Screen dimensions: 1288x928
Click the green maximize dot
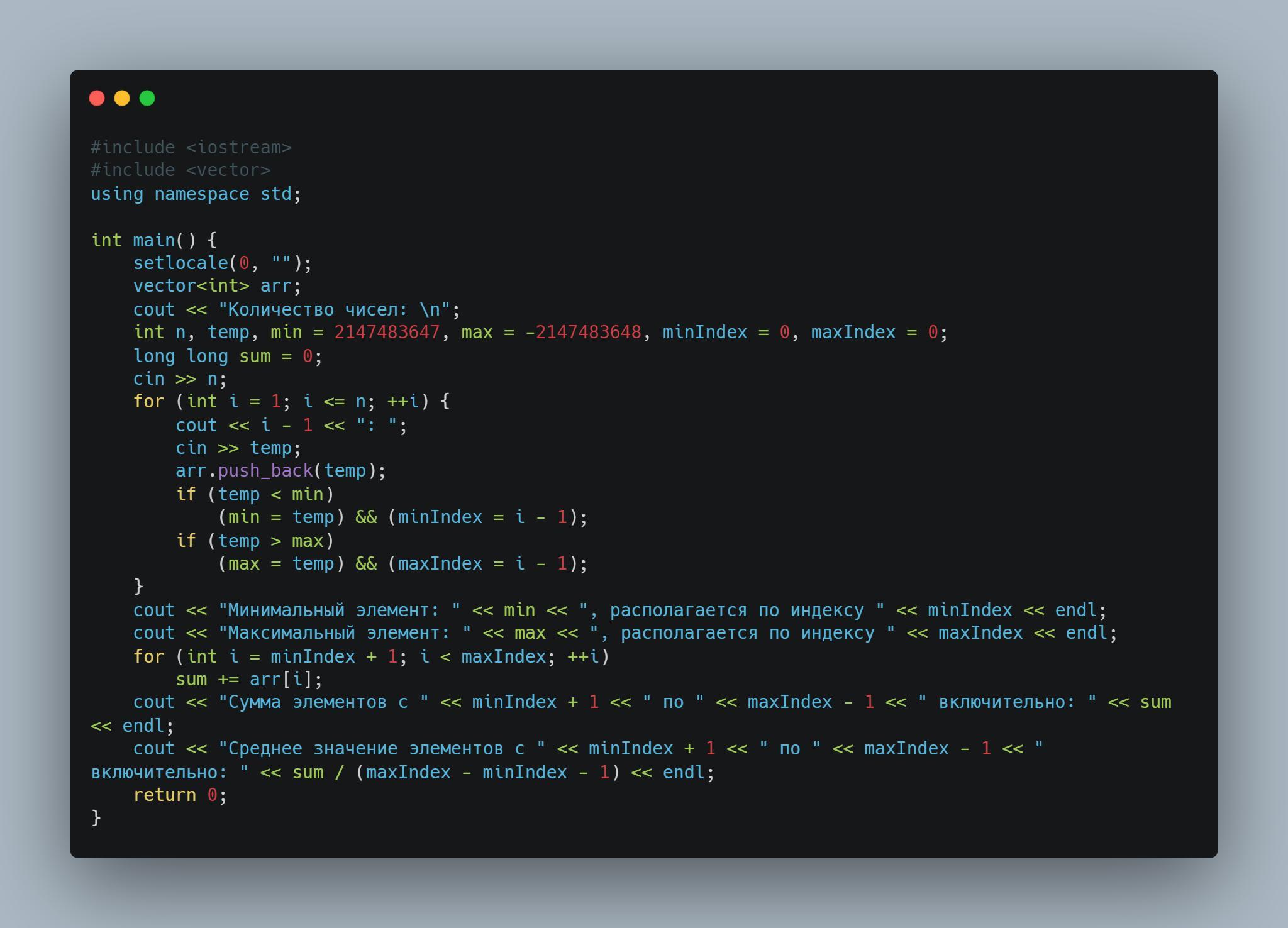pos(147,98)
